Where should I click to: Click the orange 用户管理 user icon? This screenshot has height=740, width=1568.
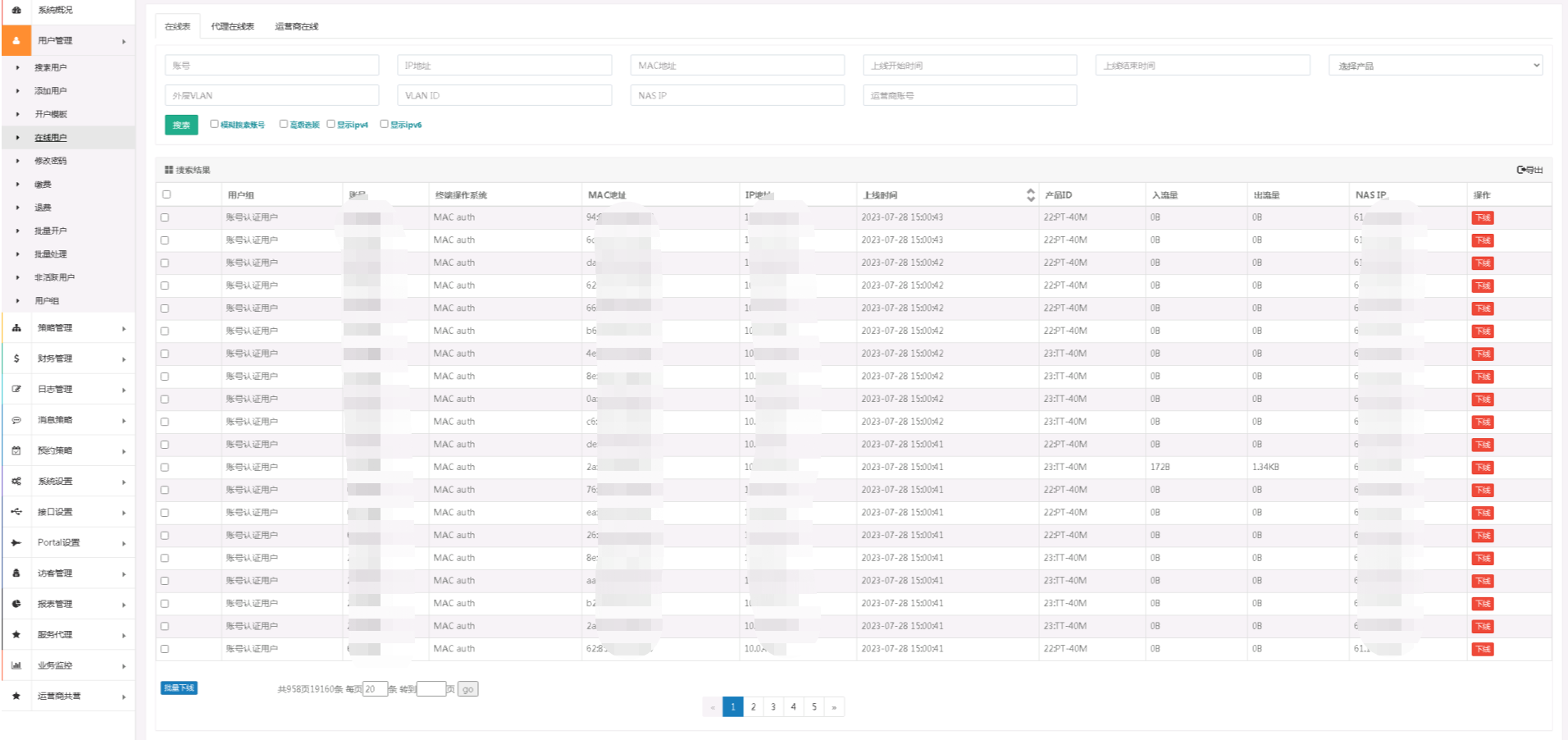pos(16,40)
